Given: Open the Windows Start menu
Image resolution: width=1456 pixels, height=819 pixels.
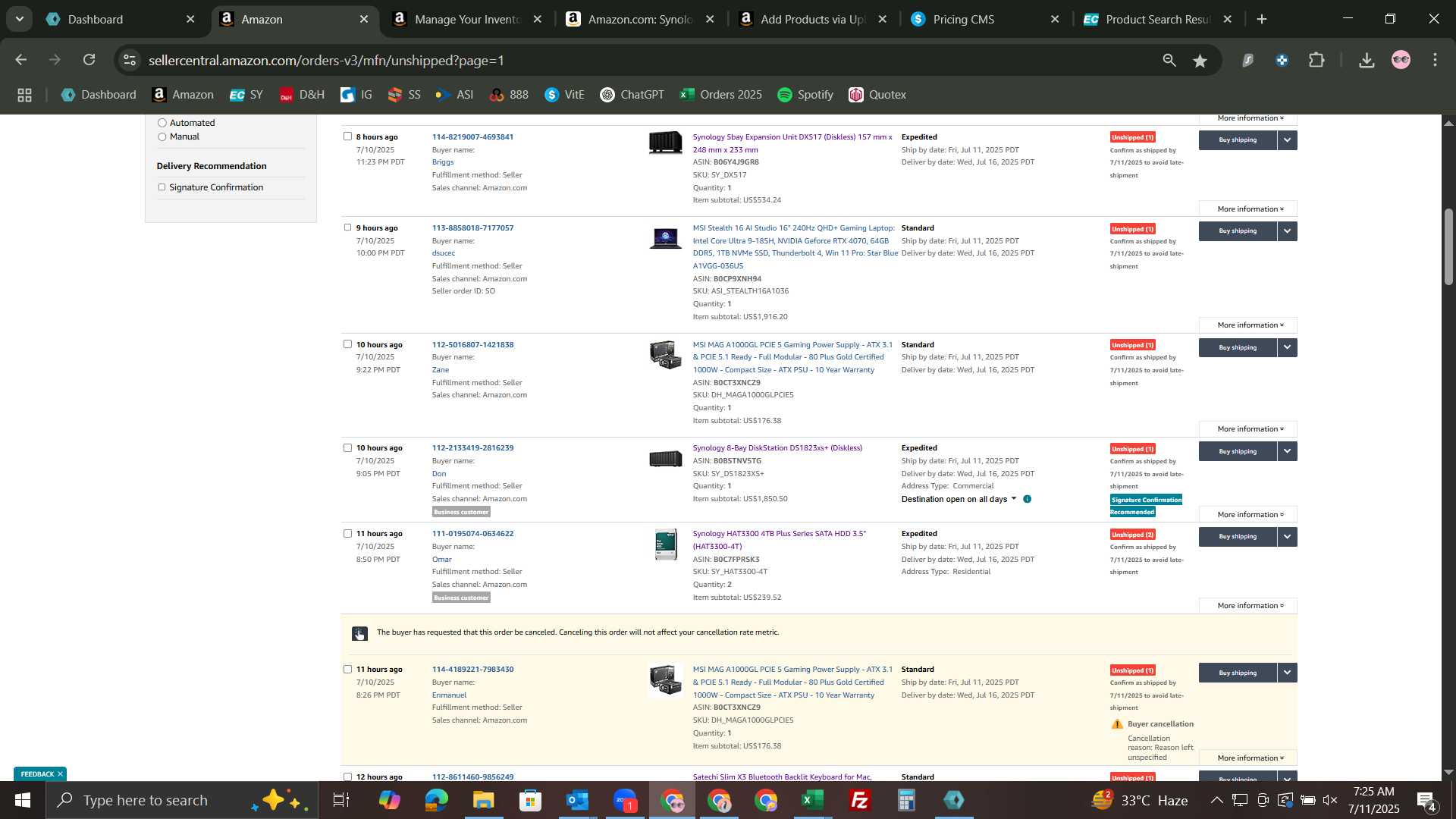Looking at the screenshot, I should click(x=22, y=800).
